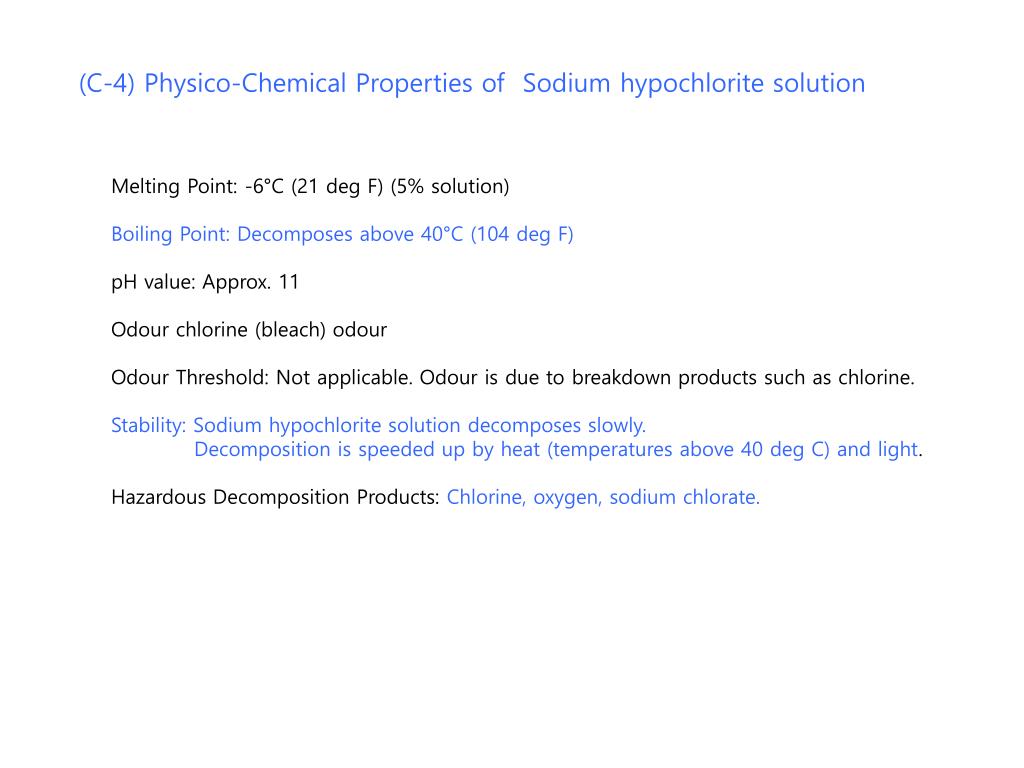Click the (C-4) prefix in the title
Screen dimensions: 1024x768
click(x=106, y=84)
